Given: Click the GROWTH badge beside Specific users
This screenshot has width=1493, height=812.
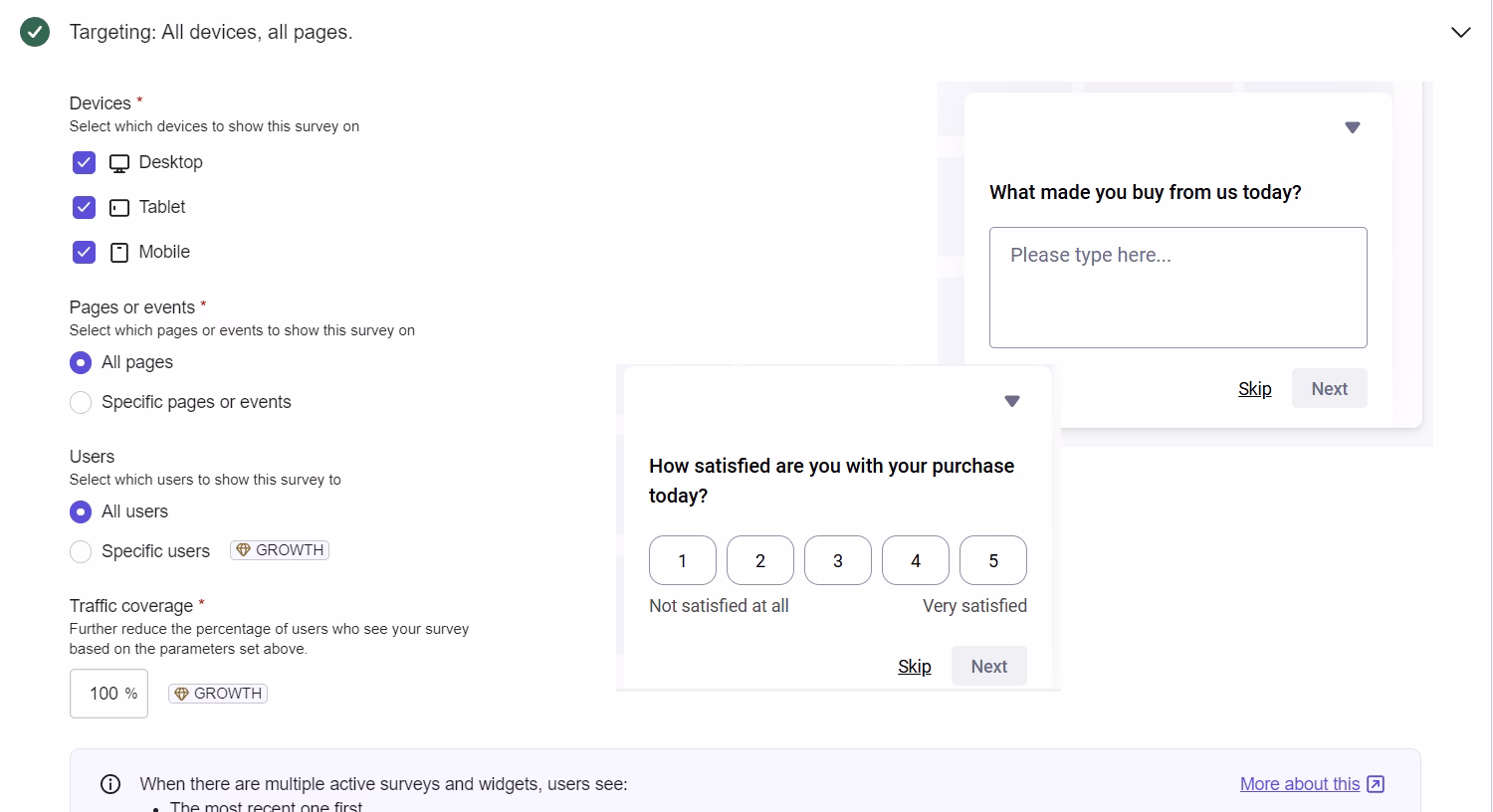Looking at the screenshot, I should pos(280,550).
